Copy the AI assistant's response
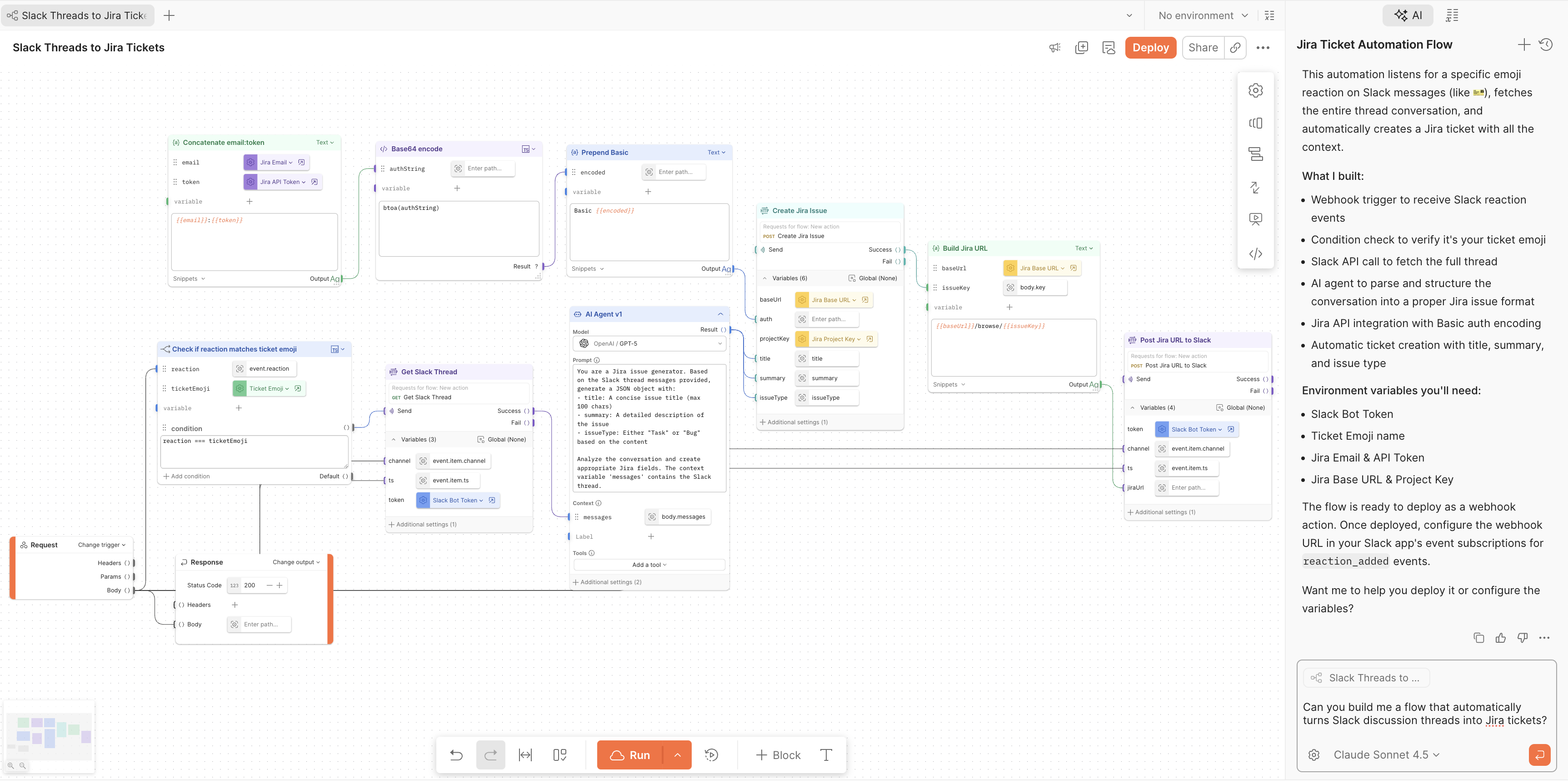The image size is (1568, 784). 1479,637
